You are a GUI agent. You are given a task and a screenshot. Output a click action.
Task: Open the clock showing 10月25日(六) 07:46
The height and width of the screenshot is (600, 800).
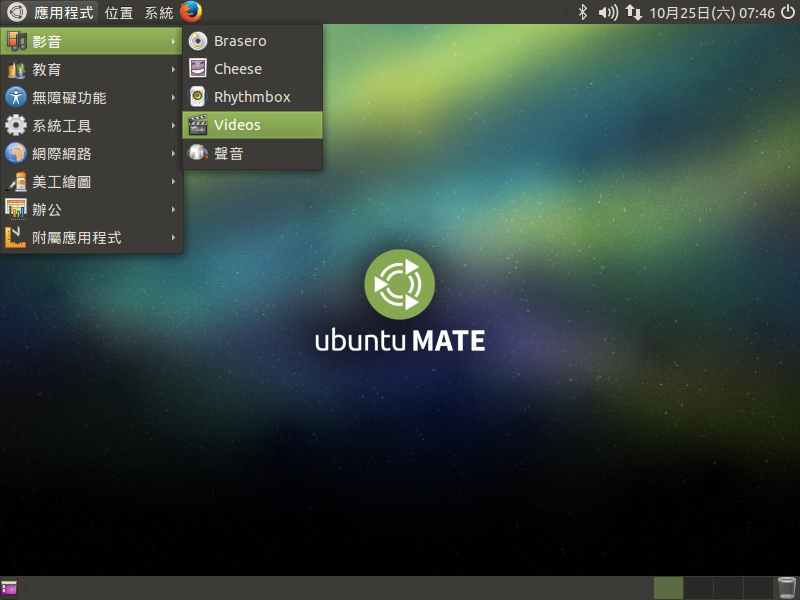pos(712,13)
